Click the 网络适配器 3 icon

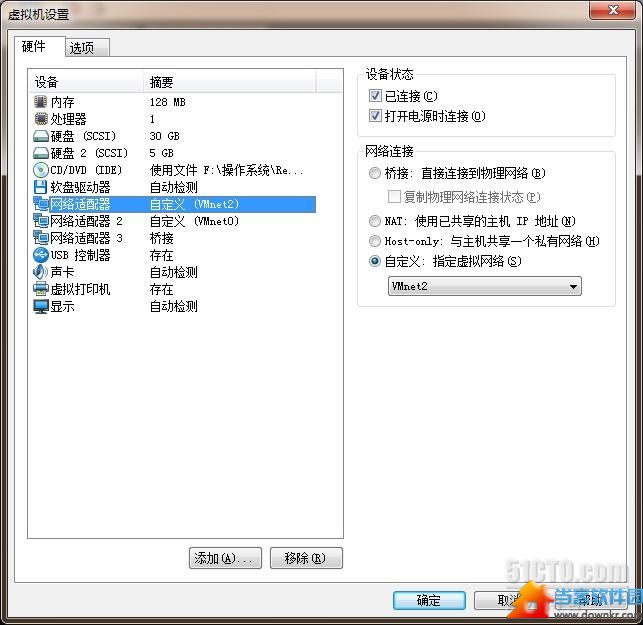[41, 238]
